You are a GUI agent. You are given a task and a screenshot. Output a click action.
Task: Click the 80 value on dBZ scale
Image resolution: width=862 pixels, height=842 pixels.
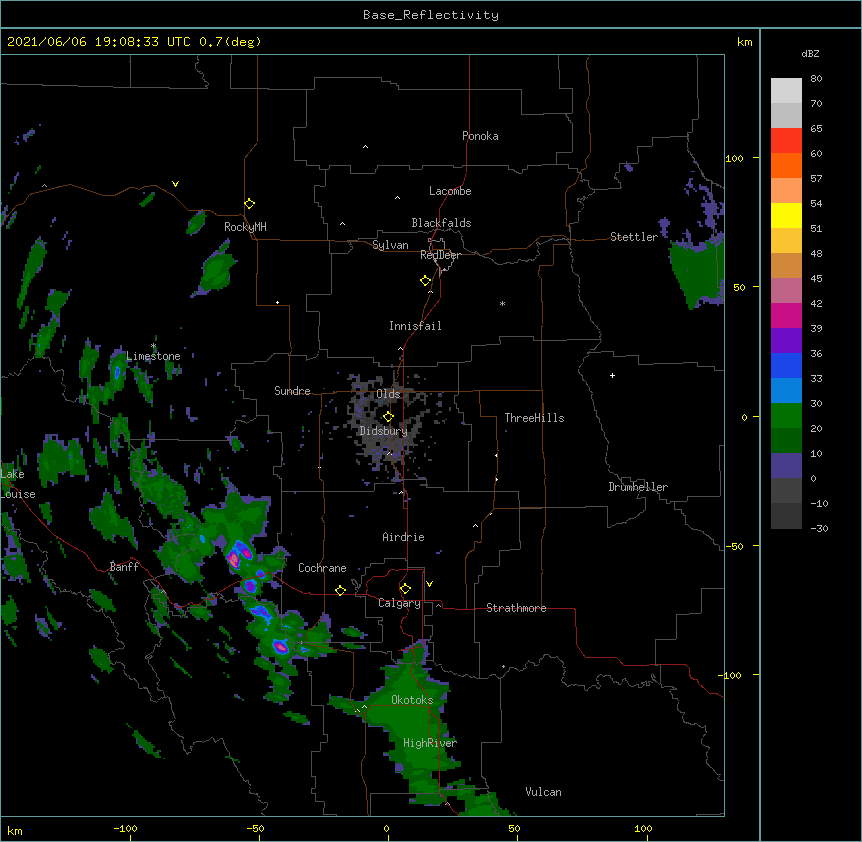[x=816, y=79]
